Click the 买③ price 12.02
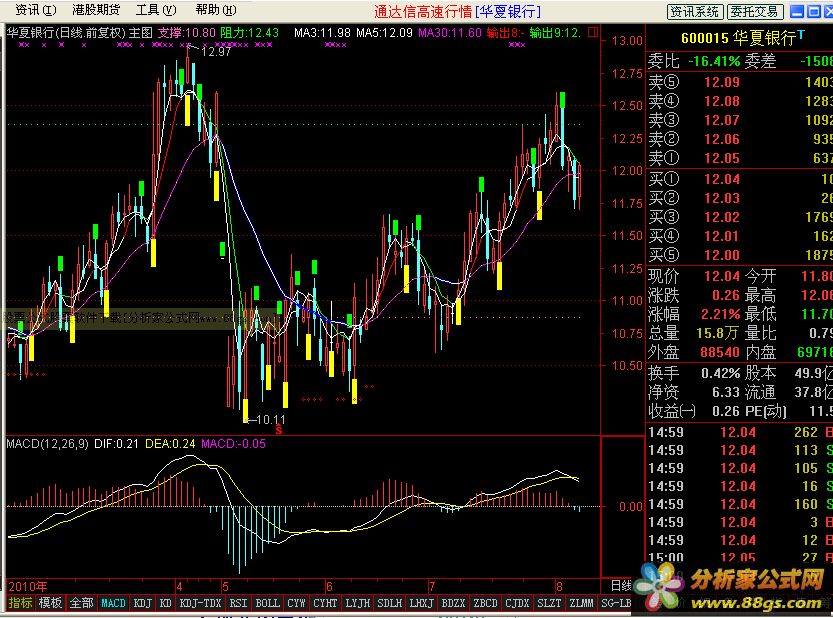The width and height of the screenshot is (833, 618). tap(722, 217)
